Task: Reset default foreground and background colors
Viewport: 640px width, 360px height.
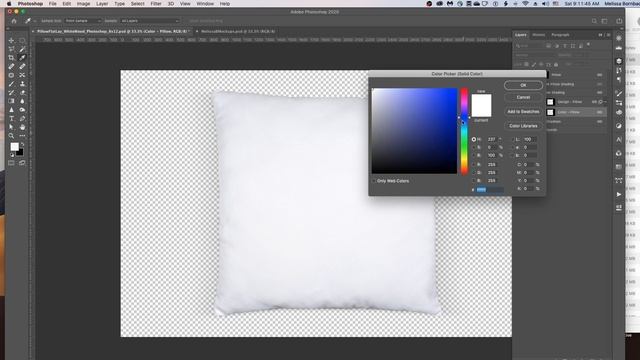Action: coord(12,155)
